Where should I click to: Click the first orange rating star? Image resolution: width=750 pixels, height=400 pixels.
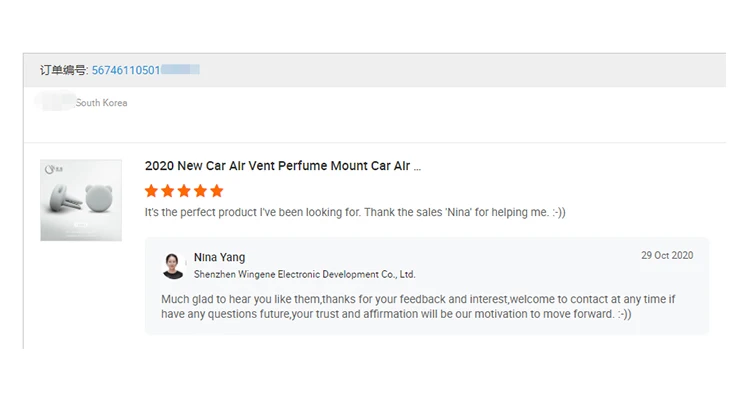tap(151, 191)
